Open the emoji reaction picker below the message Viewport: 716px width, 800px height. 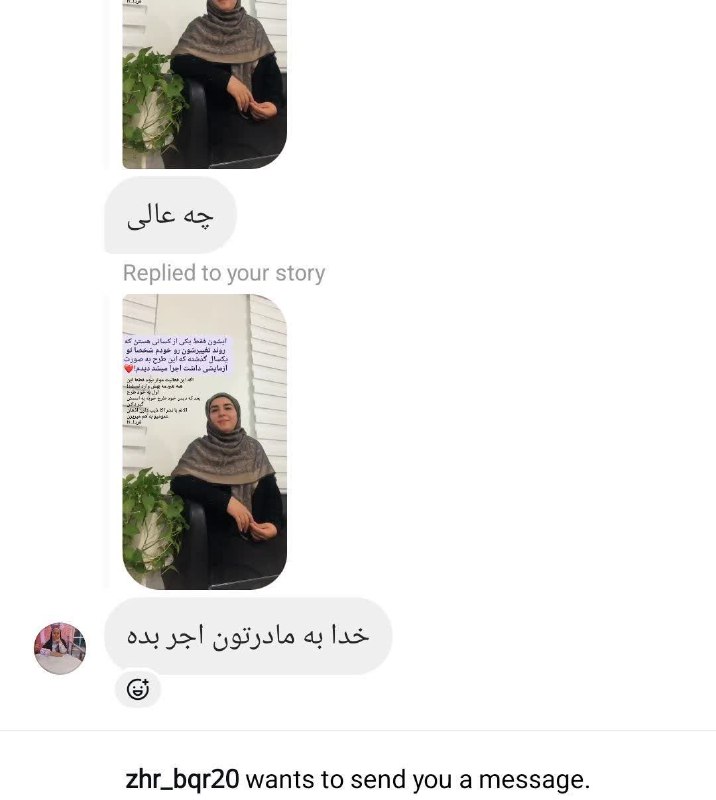(138, 689)
